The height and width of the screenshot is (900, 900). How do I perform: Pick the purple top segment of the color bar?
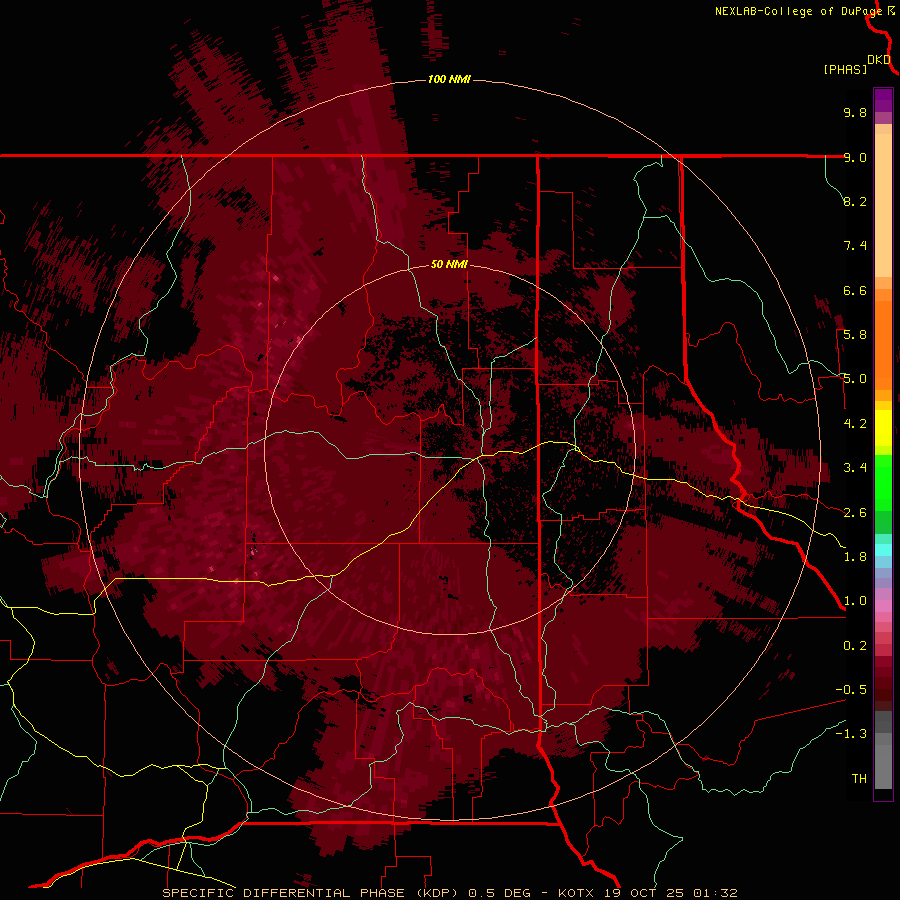pyautogui.click(x=883, y=100)
